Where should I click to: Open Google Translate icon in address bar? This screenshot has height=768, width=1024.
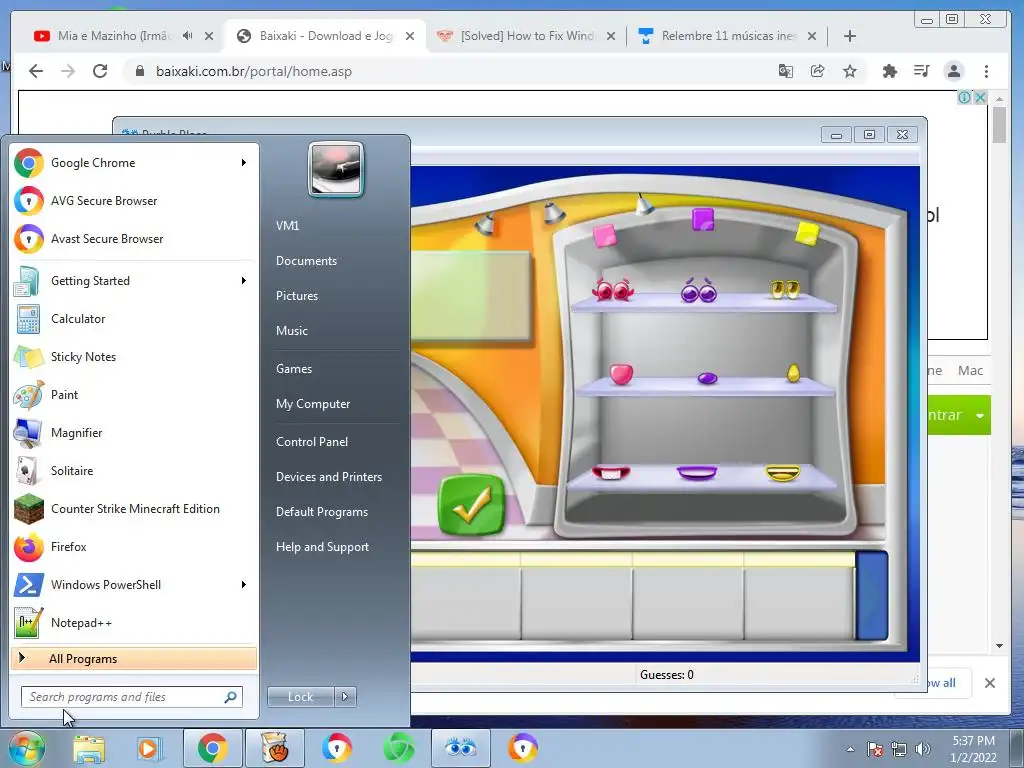(x=786, y=71)
